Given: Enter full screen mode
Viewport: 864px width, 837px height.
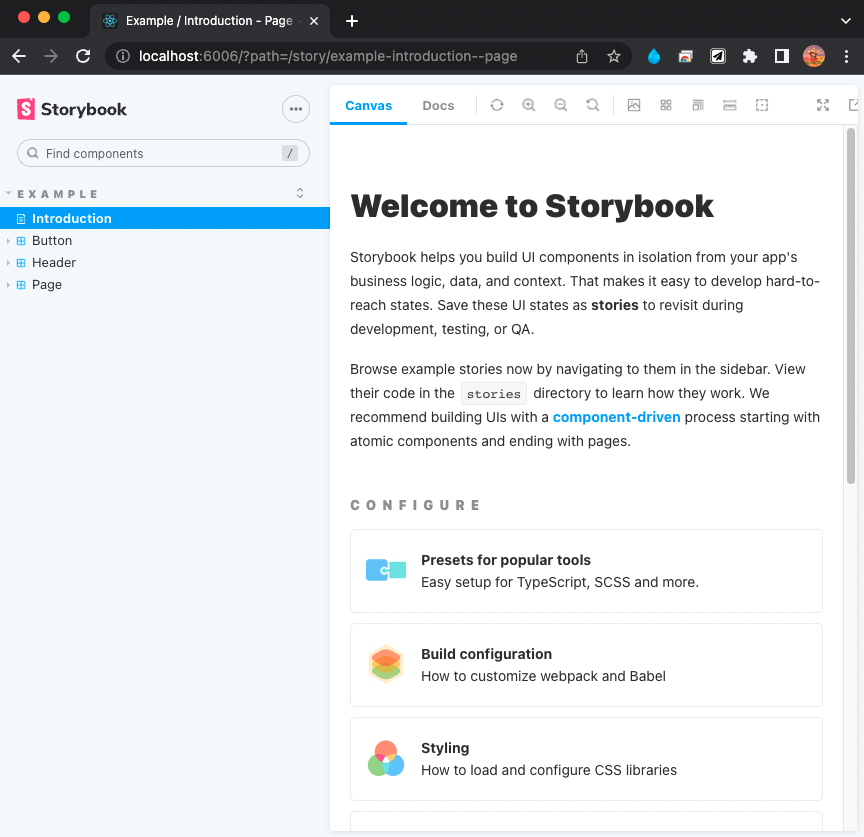Looking at the screenshot, I should [823, 105].
